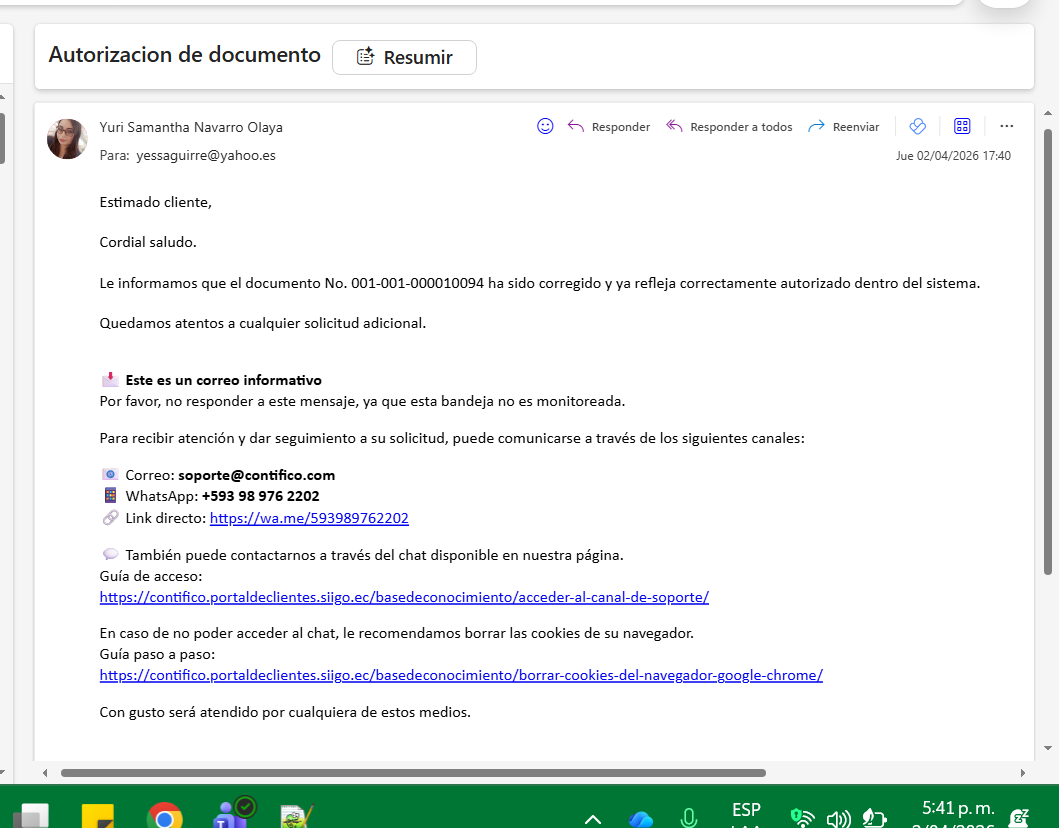Image resolution: width=1059 pixels, height=828 pixels.
Task: Click the OneDrive cloud tray icon
Action: 640,819
